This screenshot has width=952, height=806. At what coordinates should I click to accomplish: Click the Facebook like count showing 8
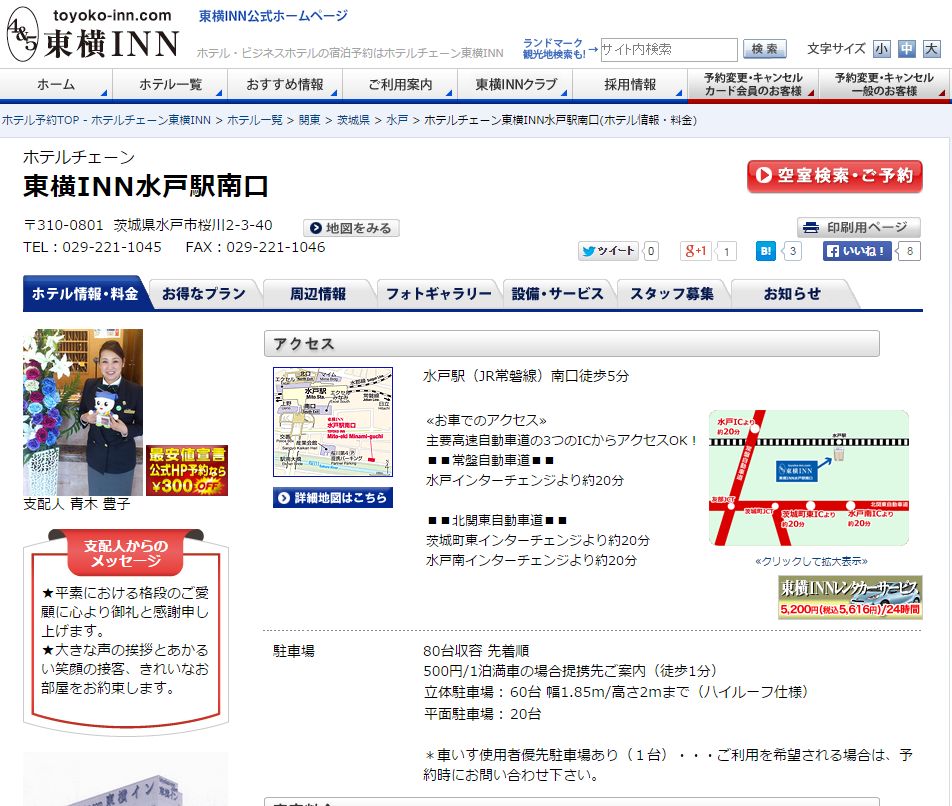[909, 251]
